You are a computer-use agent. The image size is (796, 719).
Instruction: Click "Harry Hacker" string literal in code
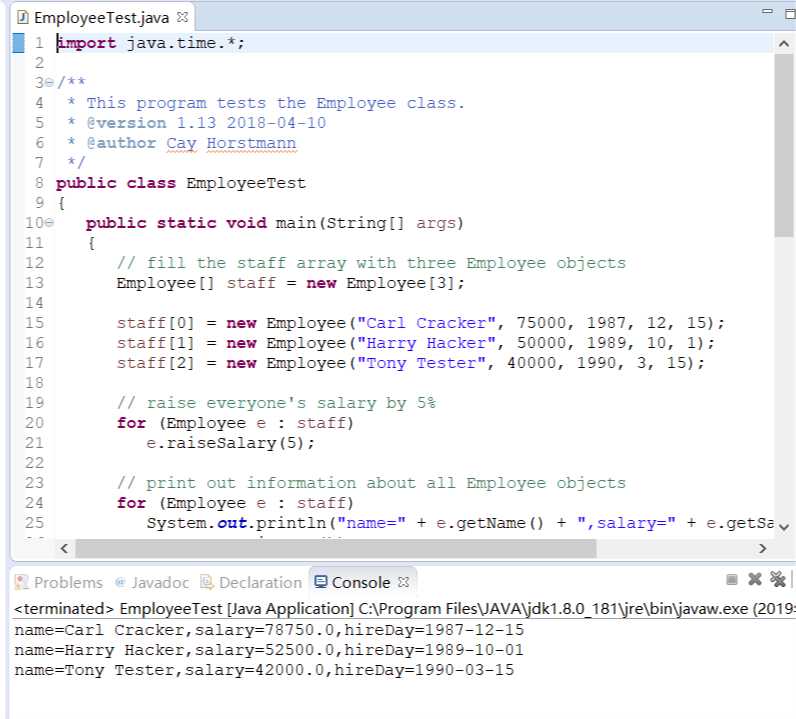(x=426, y=343)
